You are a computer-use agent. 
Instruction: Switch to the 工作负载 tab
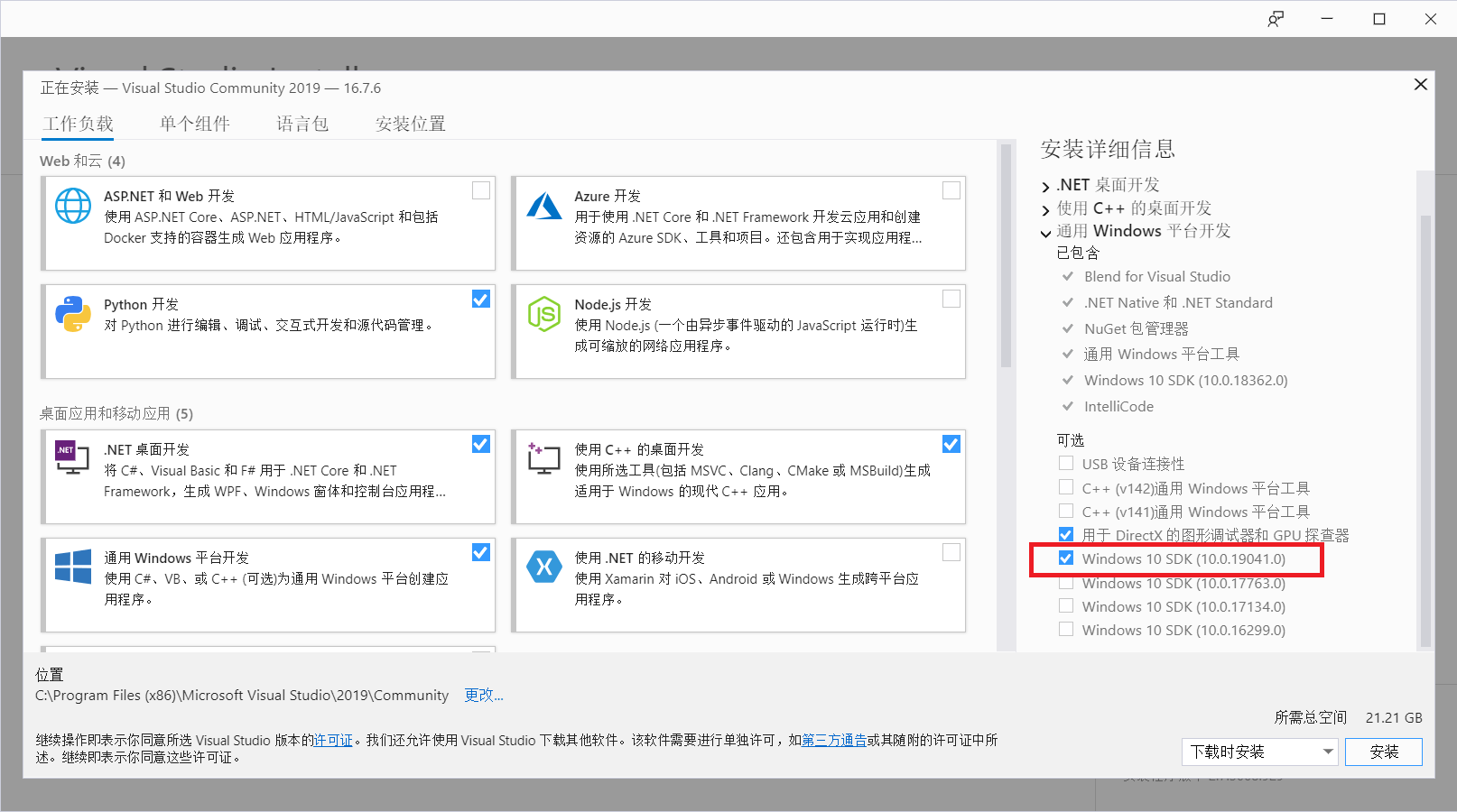tap(79, 124)
